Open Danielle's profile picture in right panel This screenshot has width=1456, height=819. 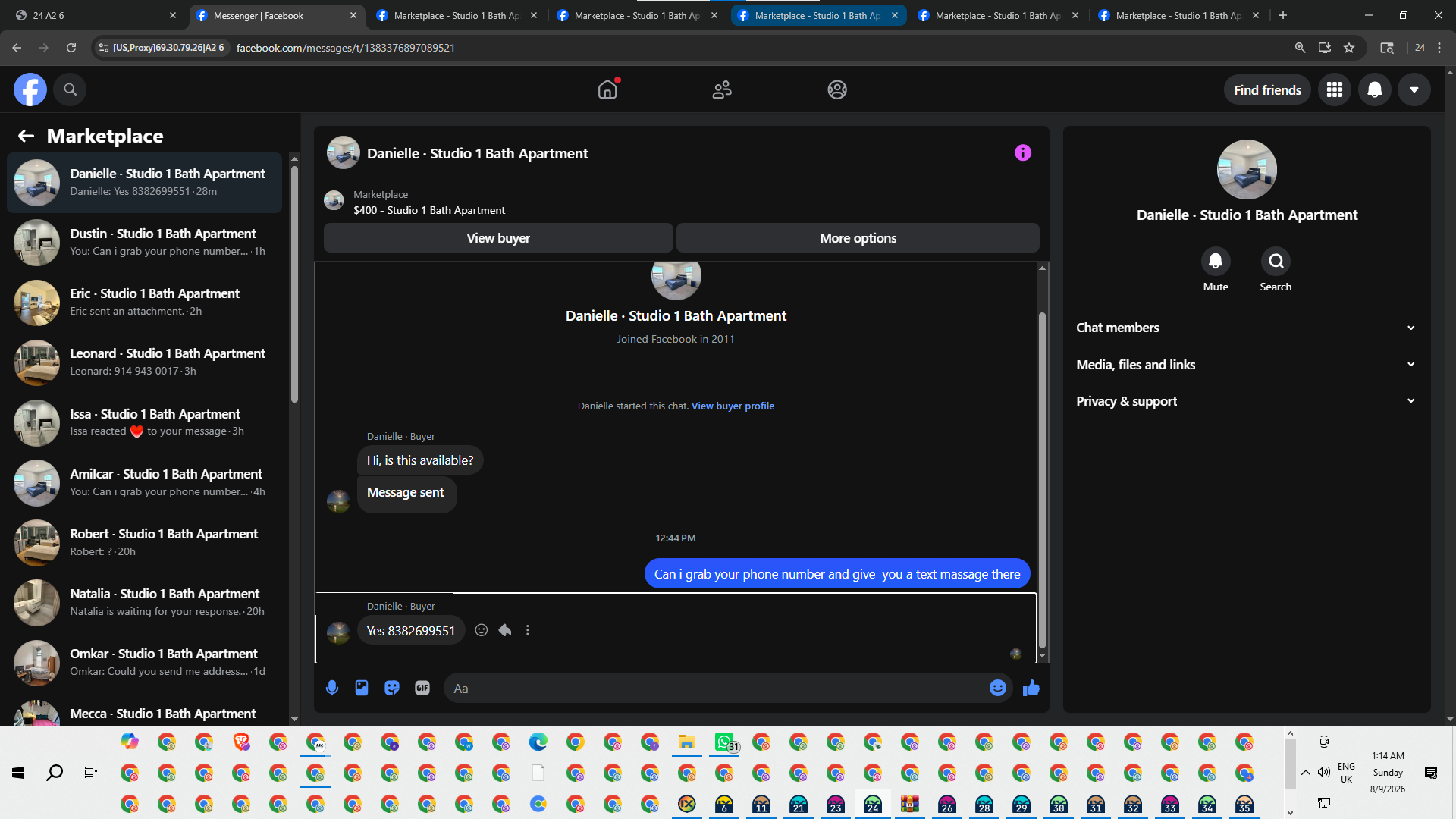1247,170
